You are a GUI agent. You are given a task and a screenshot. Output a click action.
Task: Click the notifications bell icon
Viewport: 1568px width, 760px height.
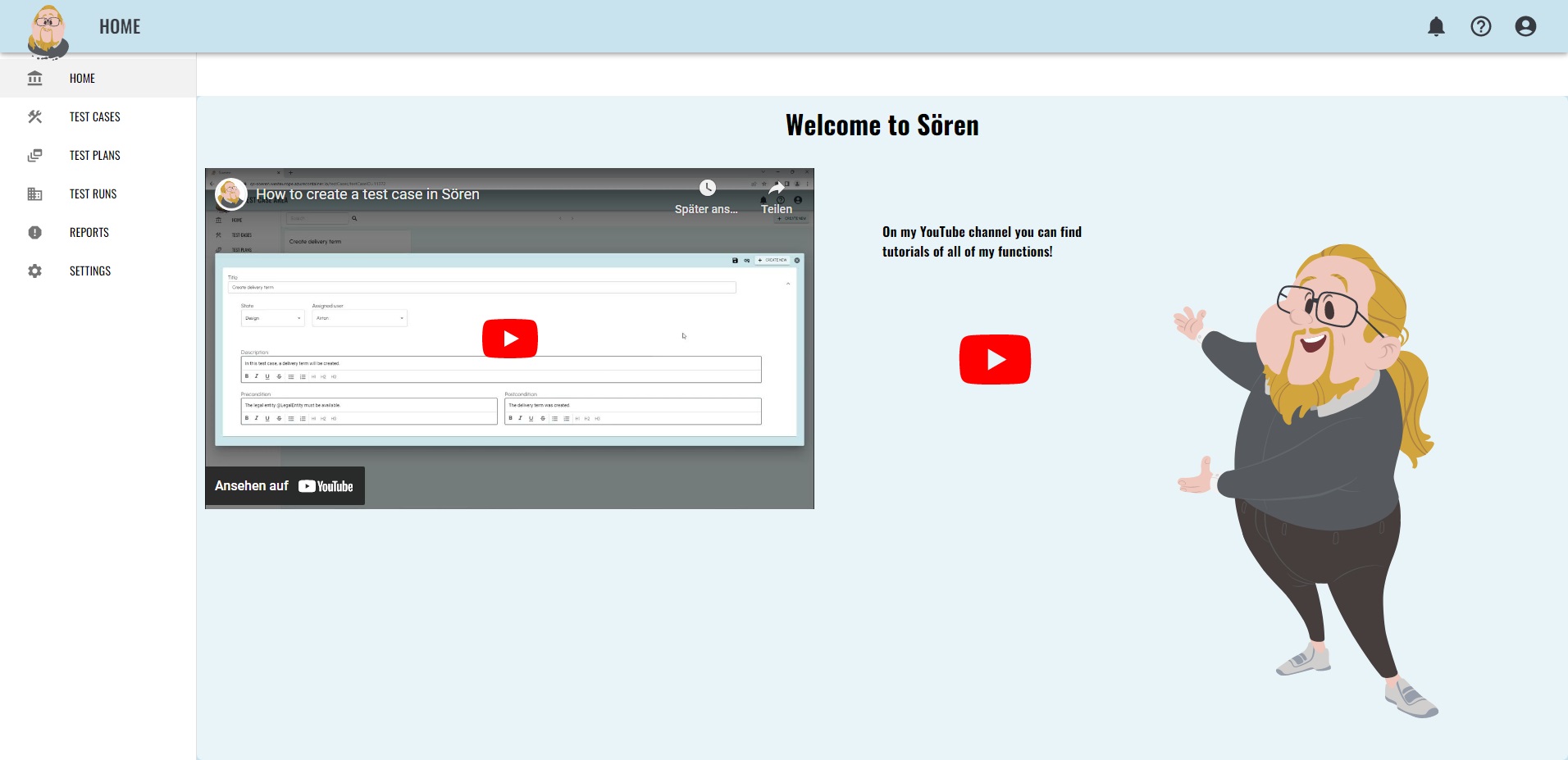click(1436, 27)
